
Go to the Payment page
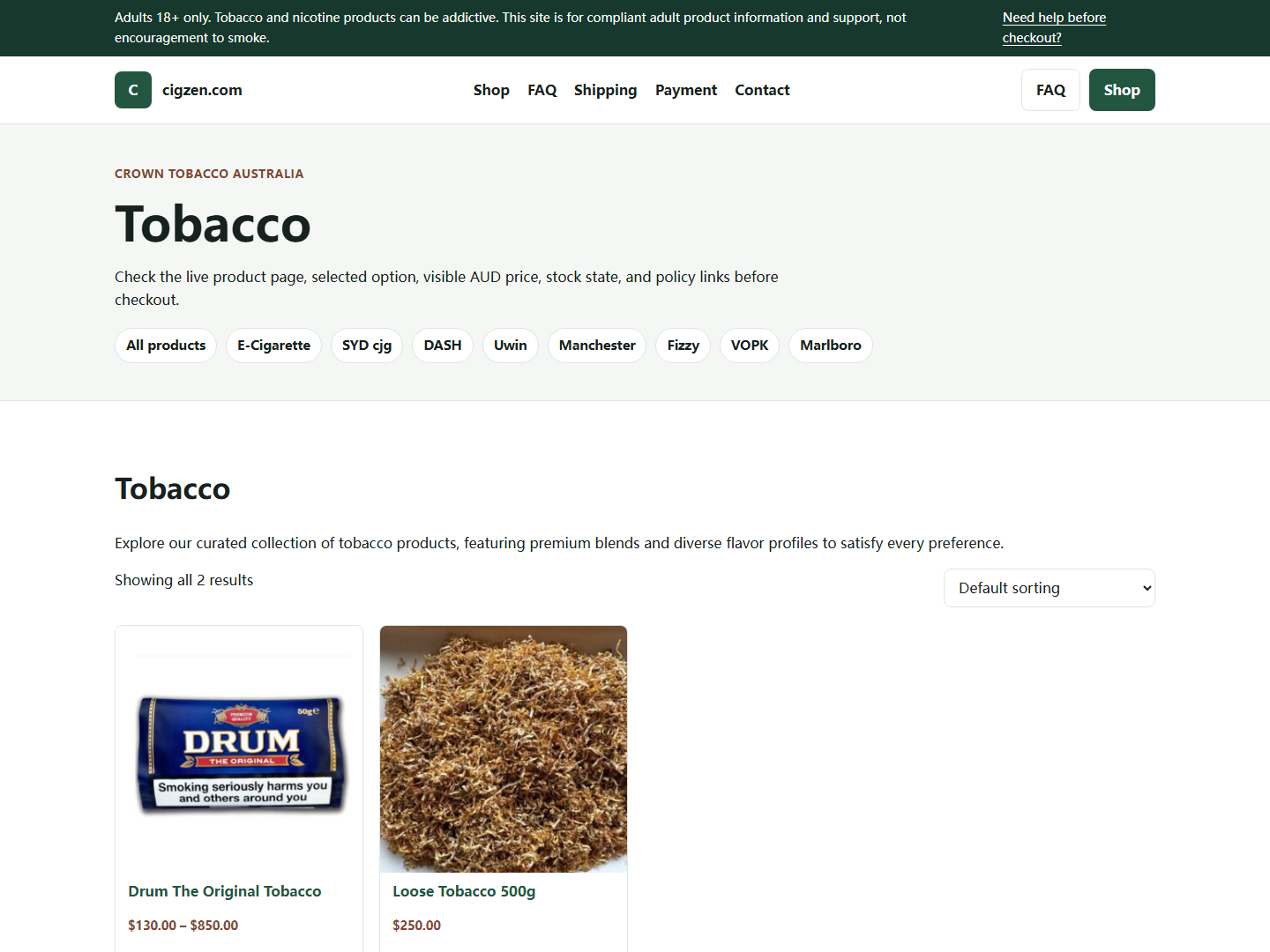coord(686,90)
